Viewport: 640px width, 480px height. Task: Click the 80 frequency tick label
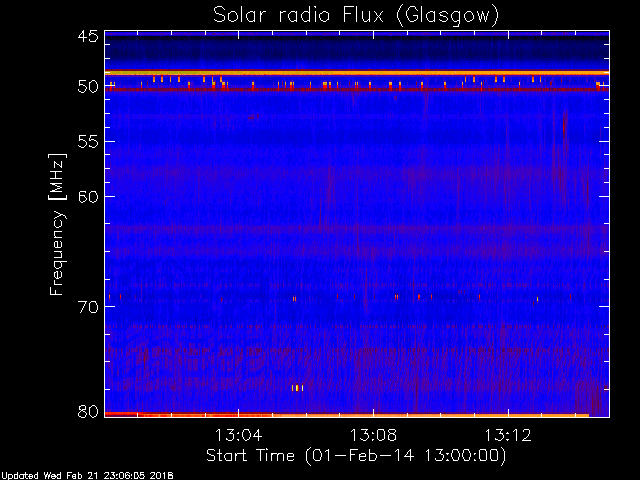(x=88, y=411)
